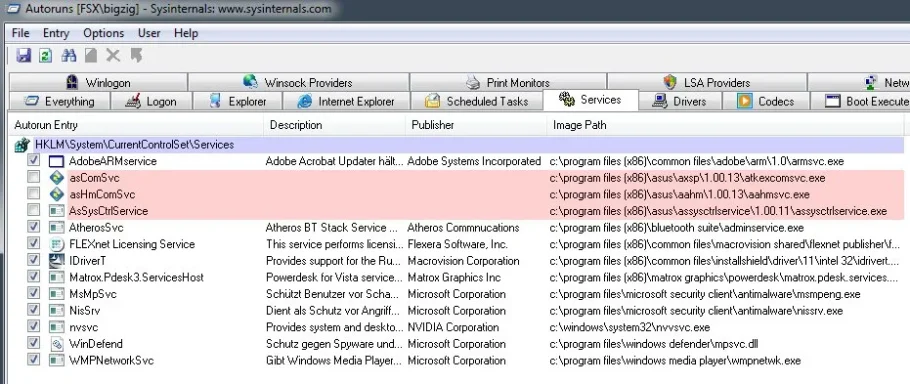Uncheck the WinDefend checkbox
Viewport: 910px width, 384px height.
point(34,343)
